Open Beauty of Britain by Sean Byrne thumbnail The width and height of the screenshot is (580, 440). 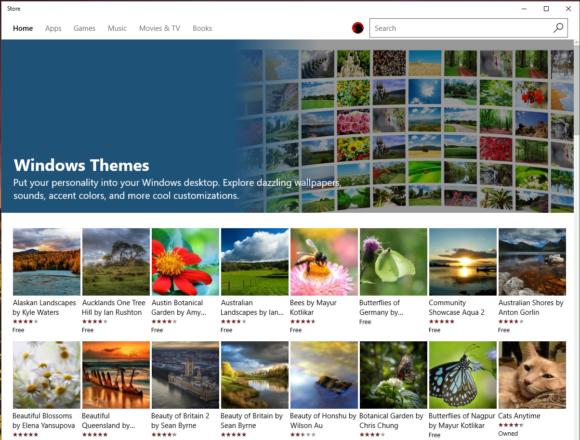pos(254,375)
